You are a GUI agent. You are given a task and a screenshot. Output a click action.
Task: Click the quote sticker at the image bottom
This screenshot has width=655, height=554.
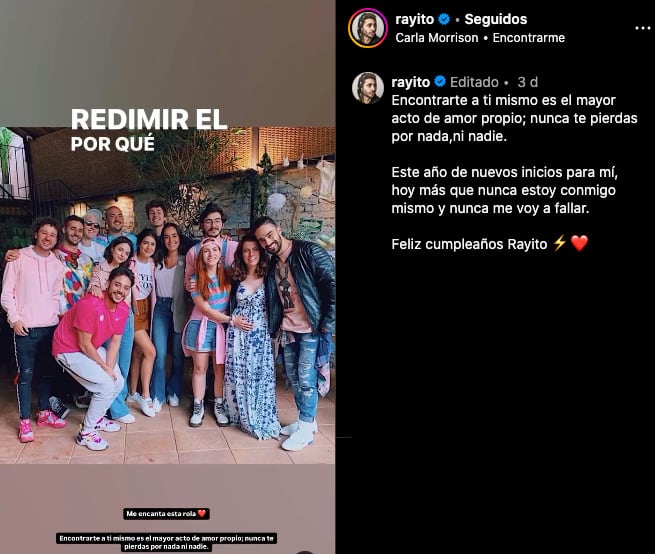pyautogui.click(x=166, y=542)
